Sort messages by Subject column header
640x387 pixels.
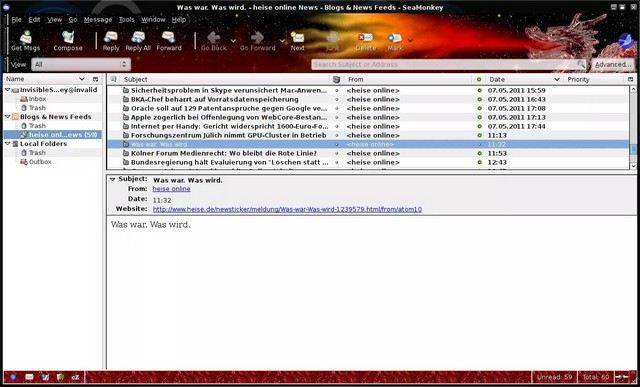coord(224,79)
